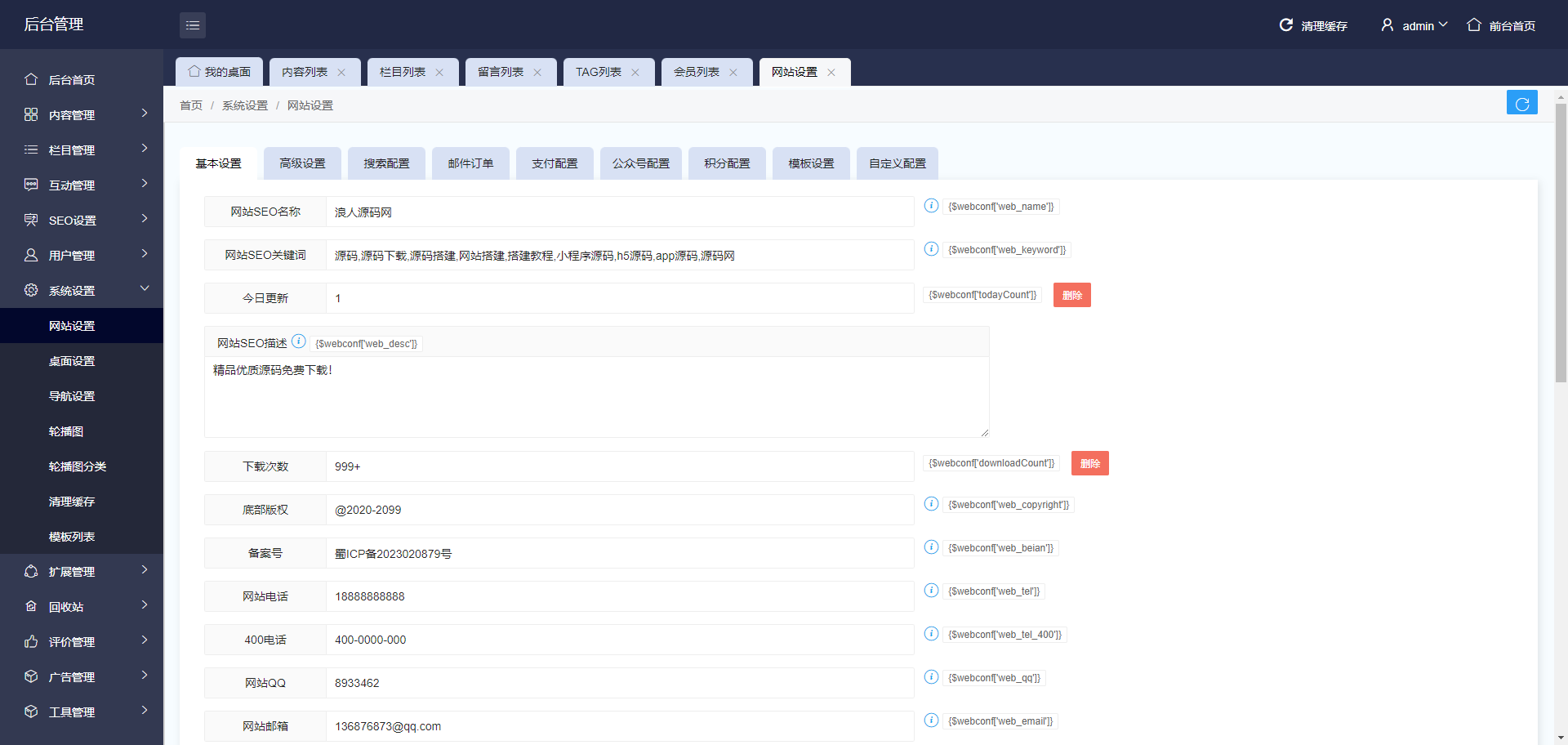This screenshot has height=745, width=1568.
Task: Click the 扩展管理 icon in sidebar
Action: click(31, 571)
